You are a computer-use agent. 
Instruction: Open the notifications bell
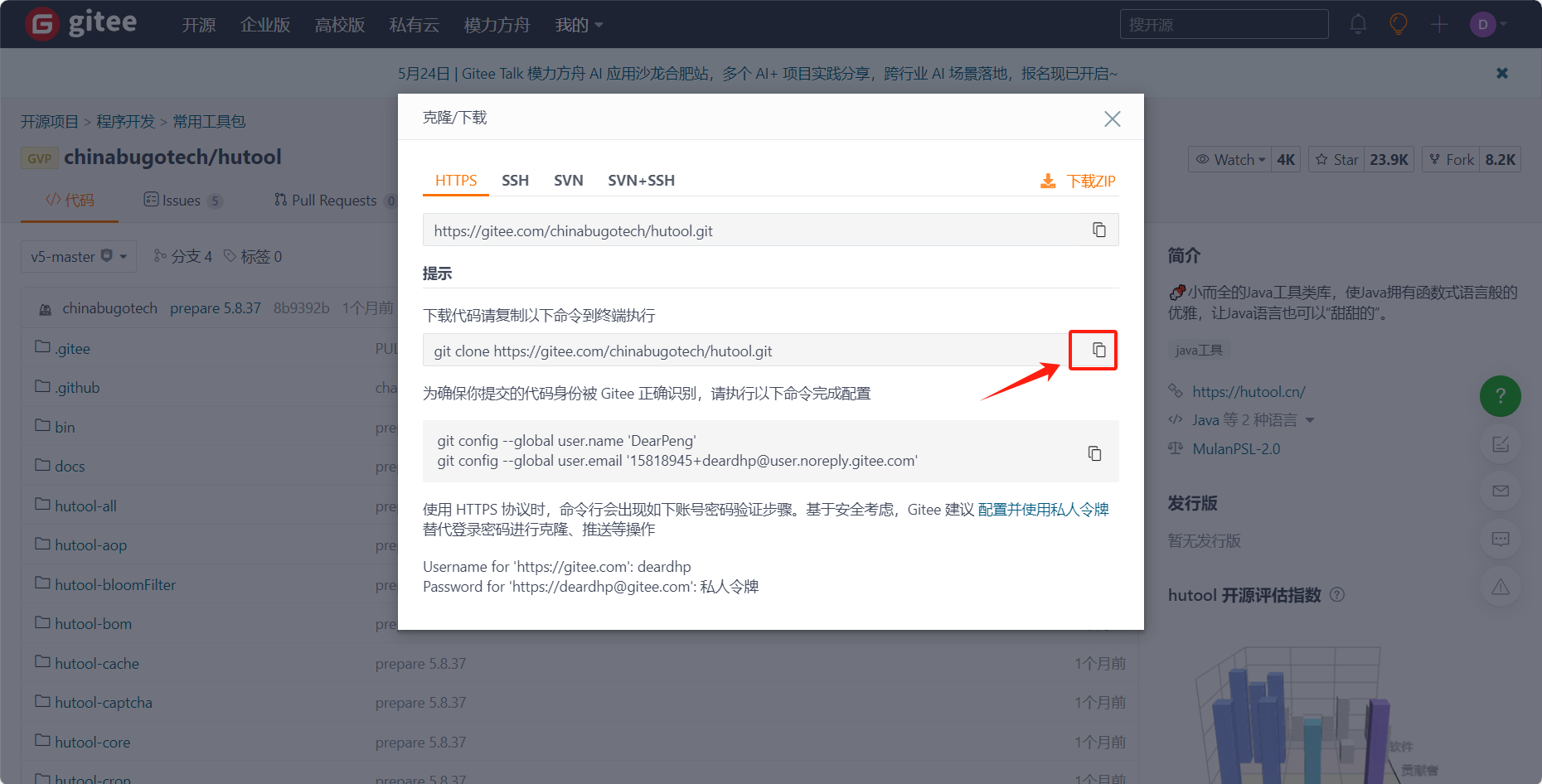click(1358, 24)
